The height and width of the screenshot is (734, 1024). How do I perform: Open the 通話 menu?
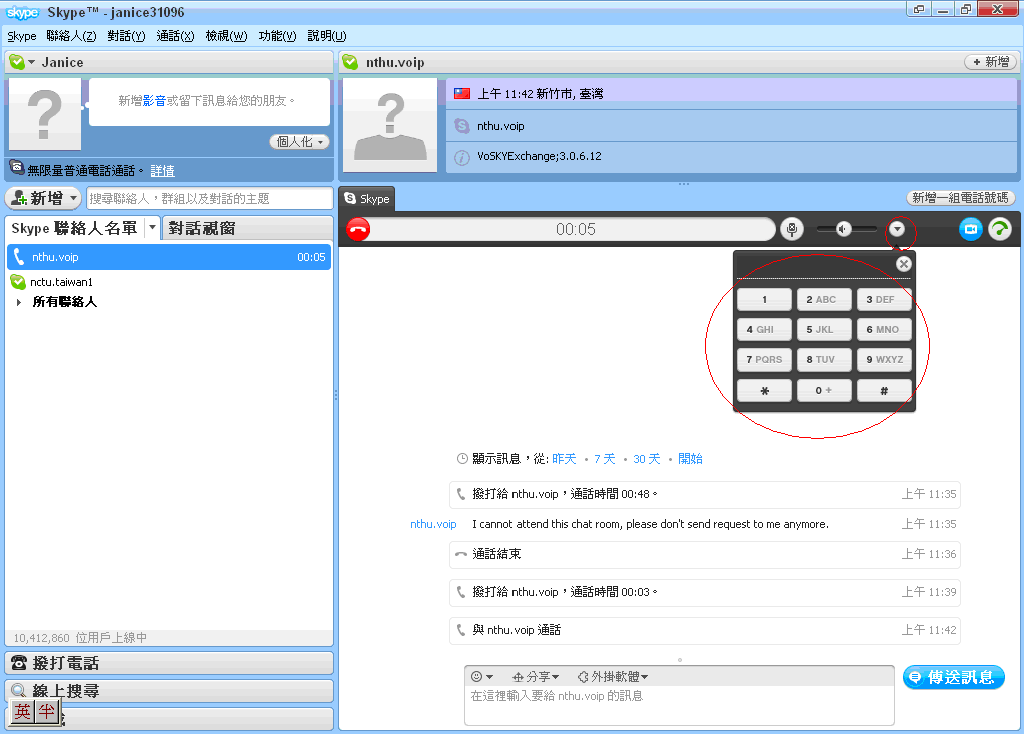175,36
